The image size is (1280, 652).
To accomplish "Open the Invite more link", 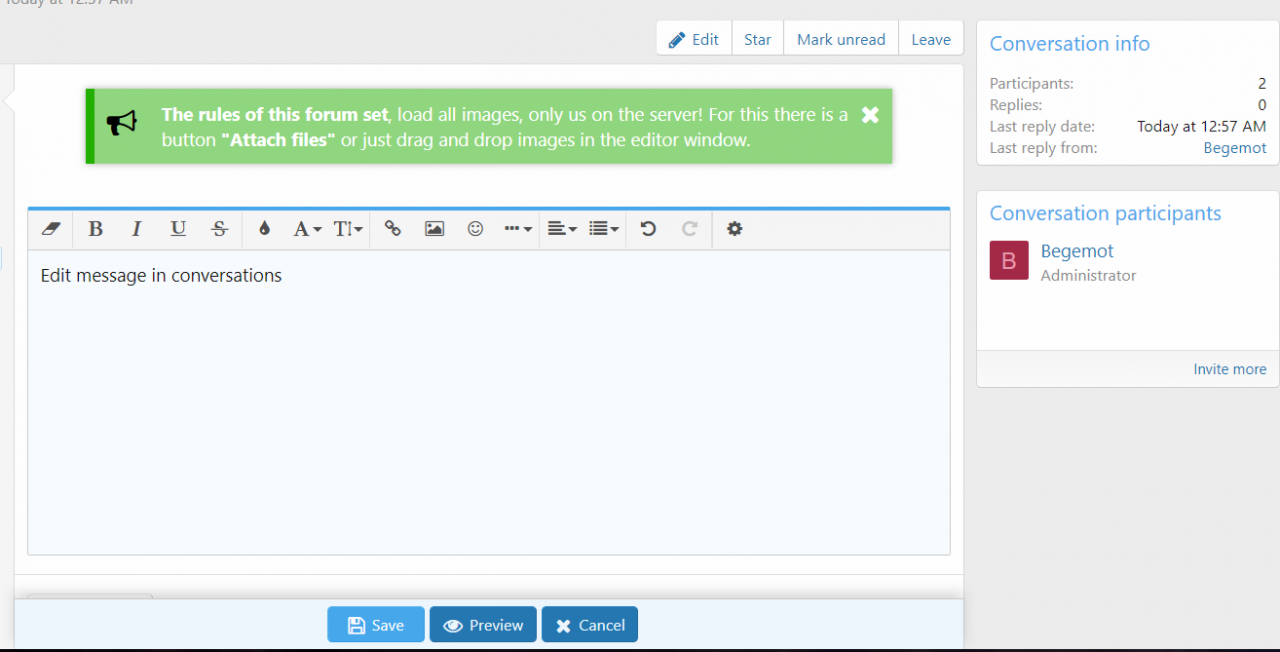I will click(x=1229, y=369).
